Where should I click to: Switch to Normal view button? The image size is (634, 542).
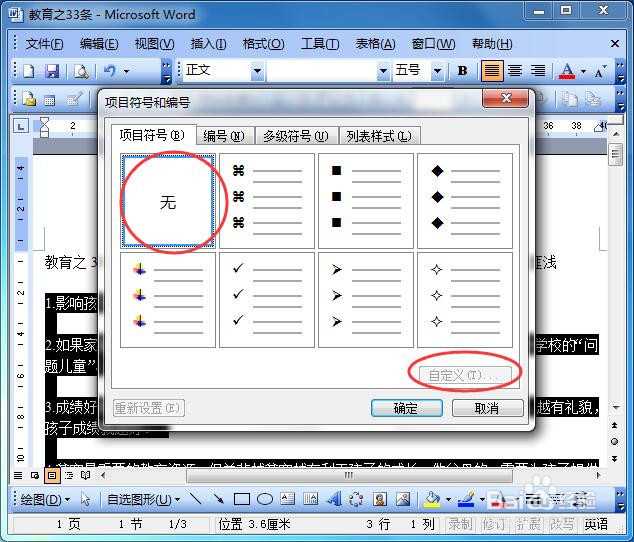[18, 475]
